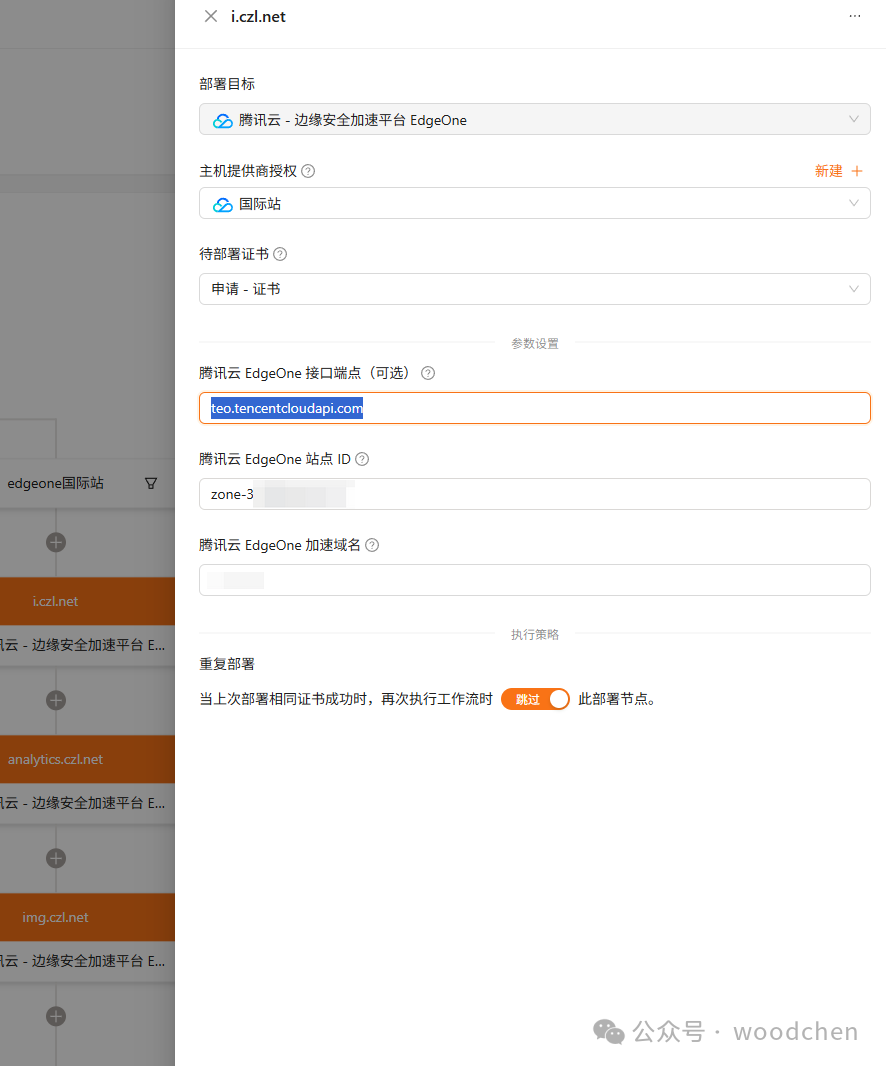Viewport: 886px width, 1066px height.
Task: Click help icon beside 接口端点（可选）
Action: [x=428, y=373]
